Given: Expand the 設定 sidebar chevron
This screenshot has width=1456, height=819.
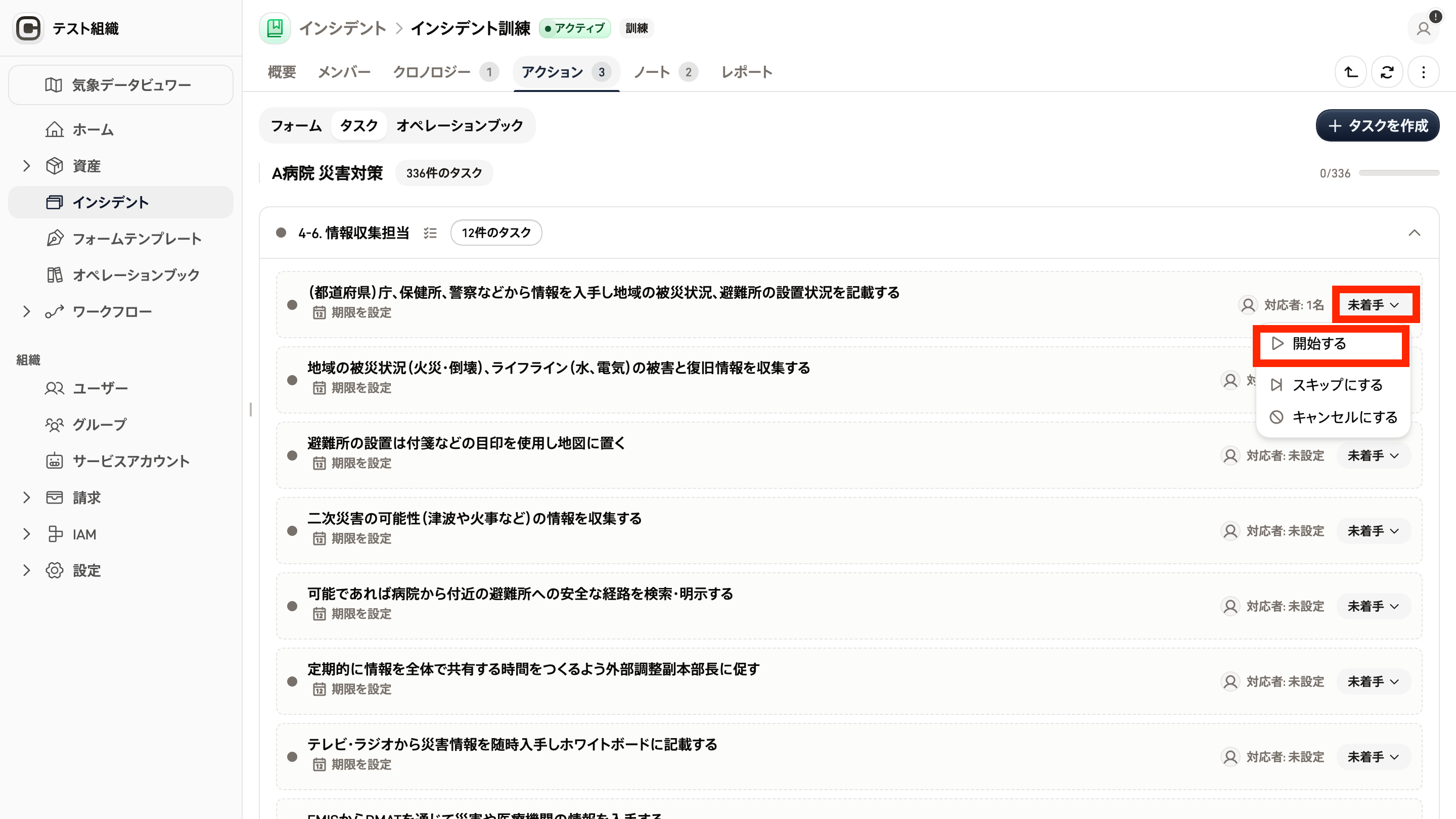Looking at the screenshot, I should click(x=26, y=570).
